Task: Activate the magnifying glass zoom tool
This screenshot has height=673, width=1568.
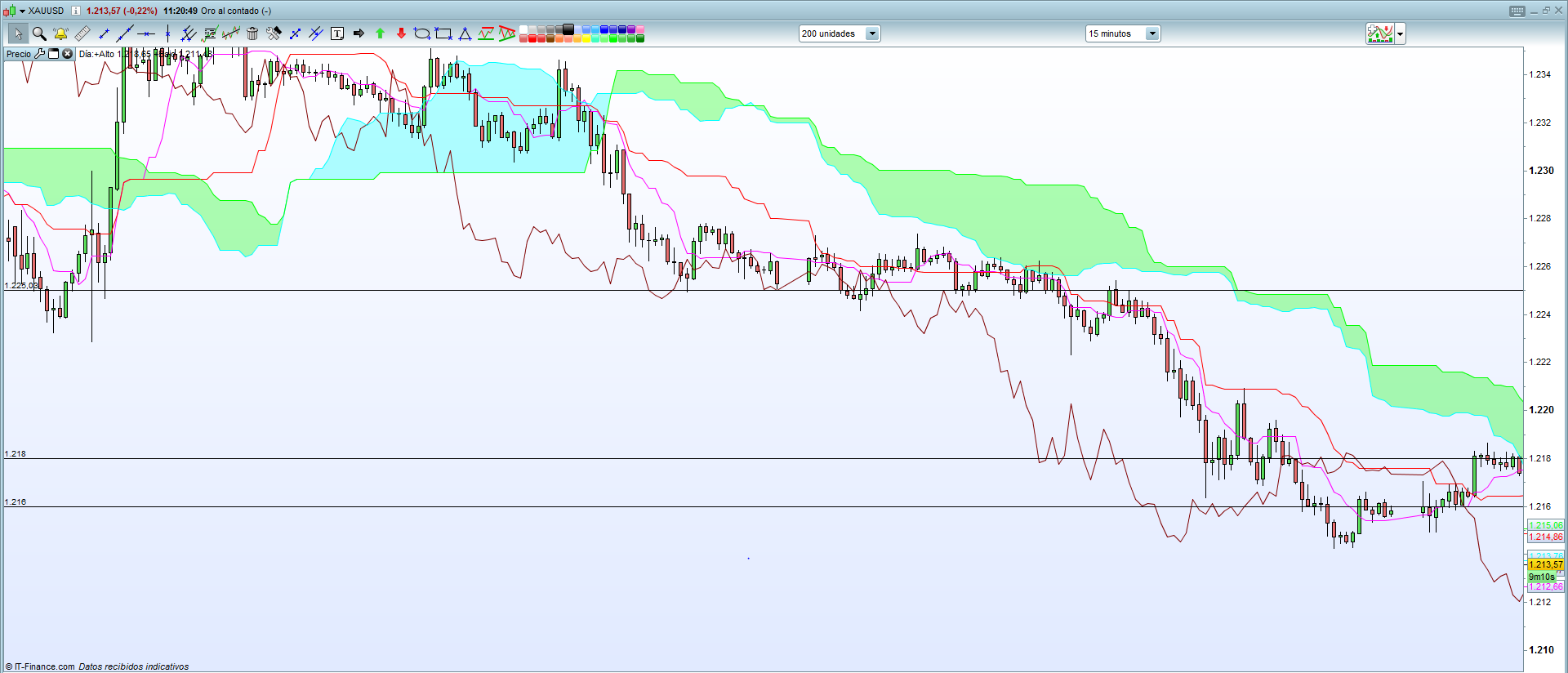Action: point(38,33)
